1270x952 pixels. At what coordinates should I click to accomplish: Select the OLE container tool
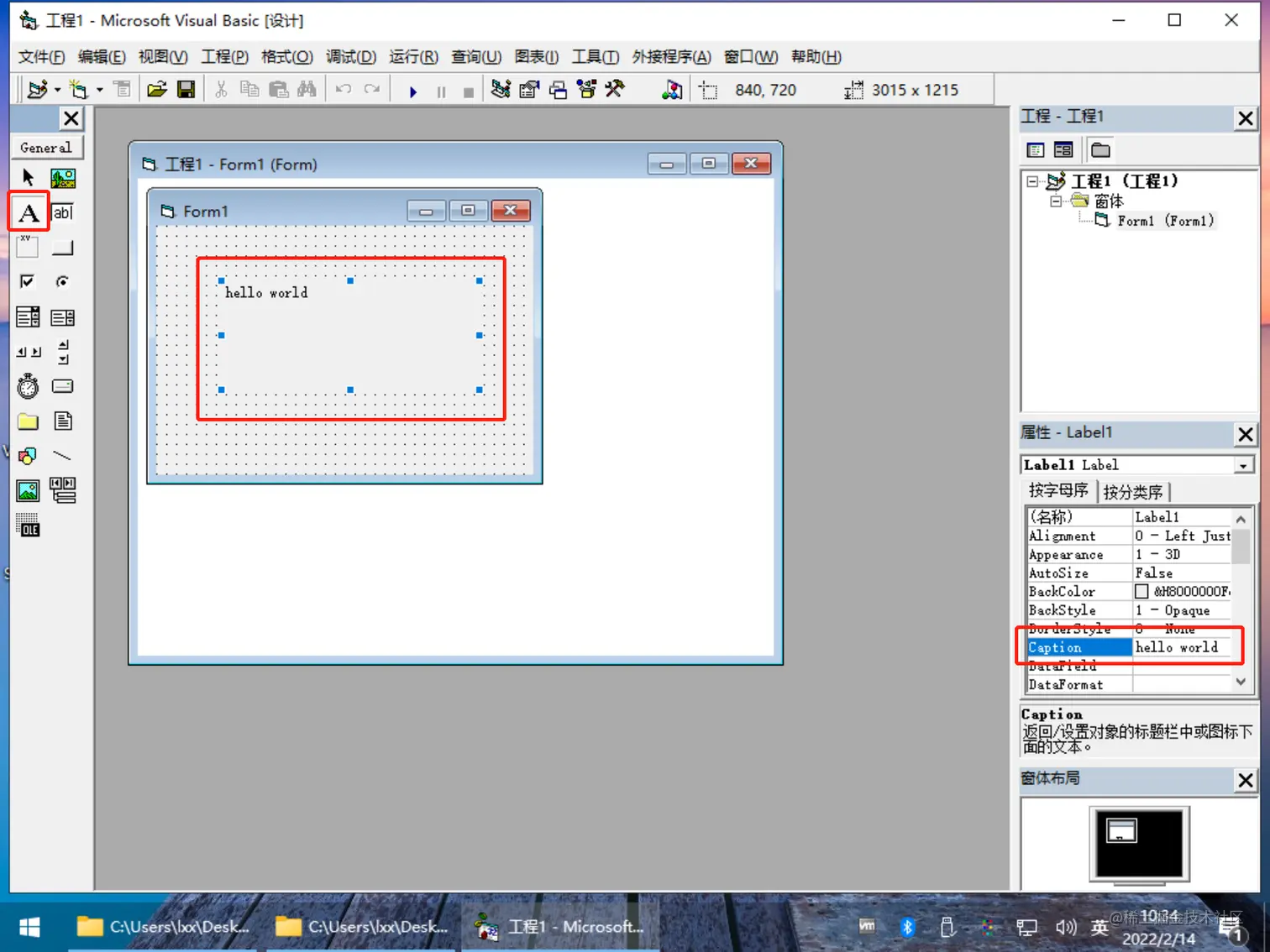[x=28, y=526]
